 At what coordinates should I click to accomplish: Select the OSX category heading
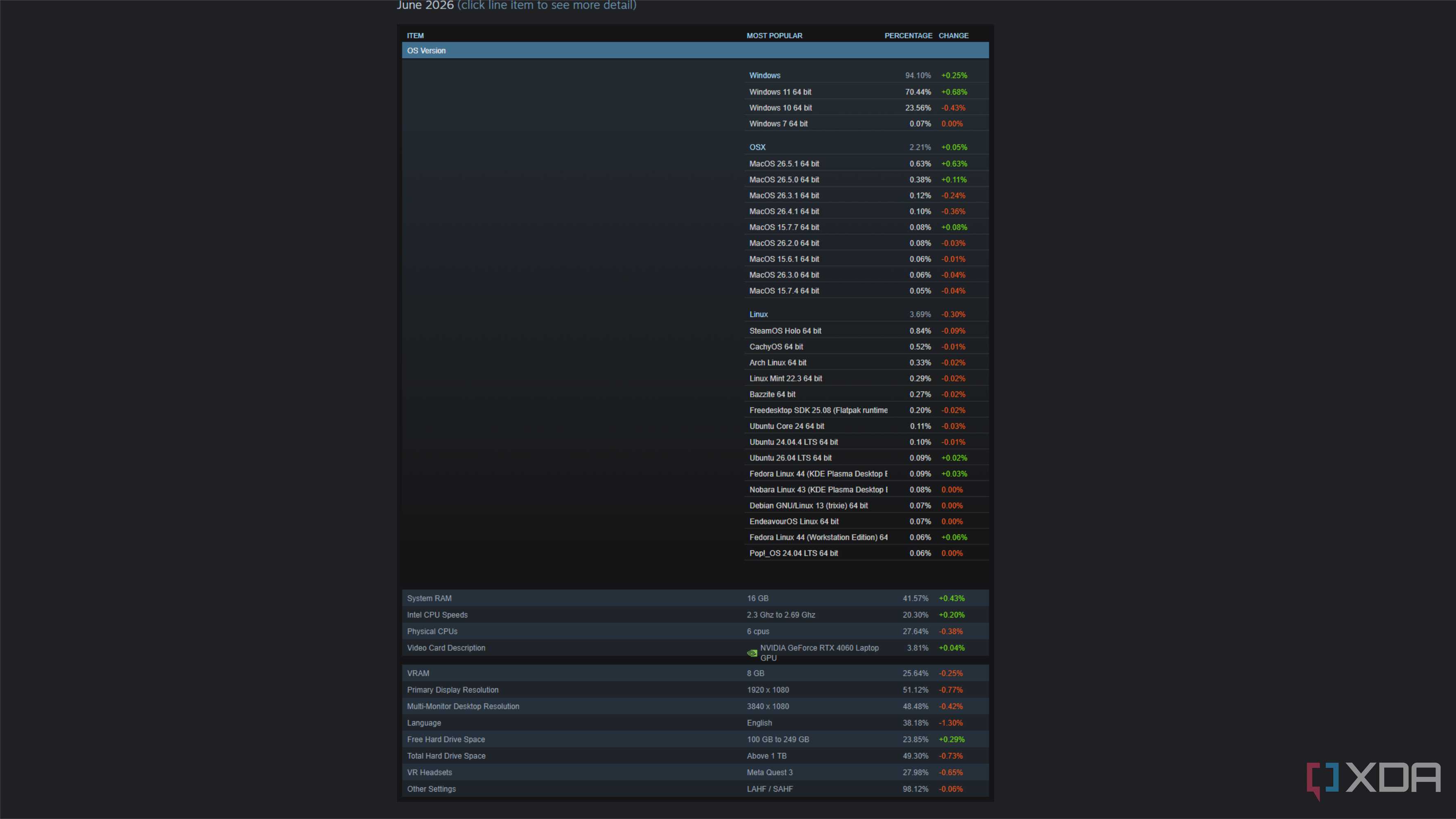757,147
